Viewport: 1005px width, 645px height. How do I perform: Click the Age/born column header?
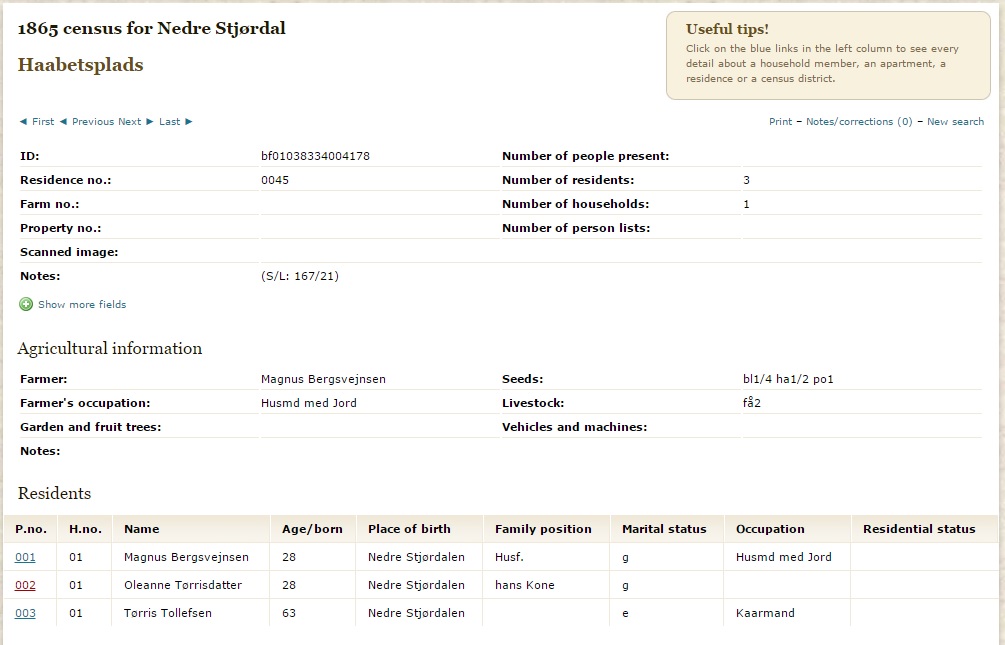pos(312,529)
